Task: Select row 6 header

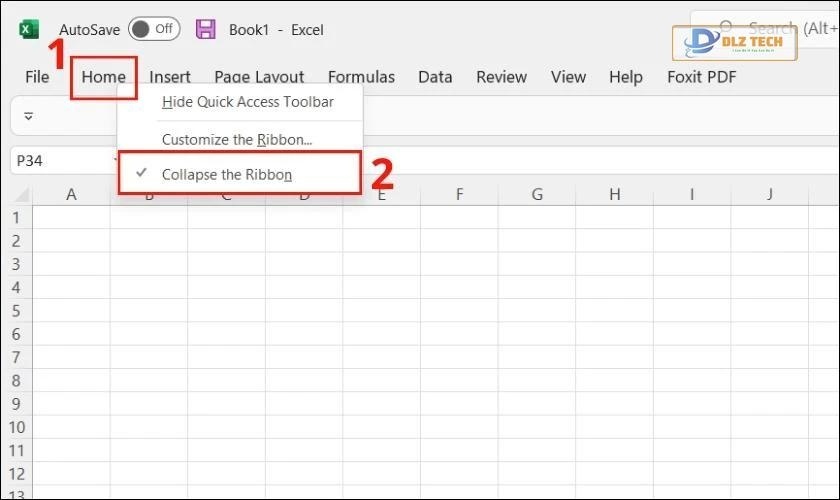Action: (x=16, y=334)
